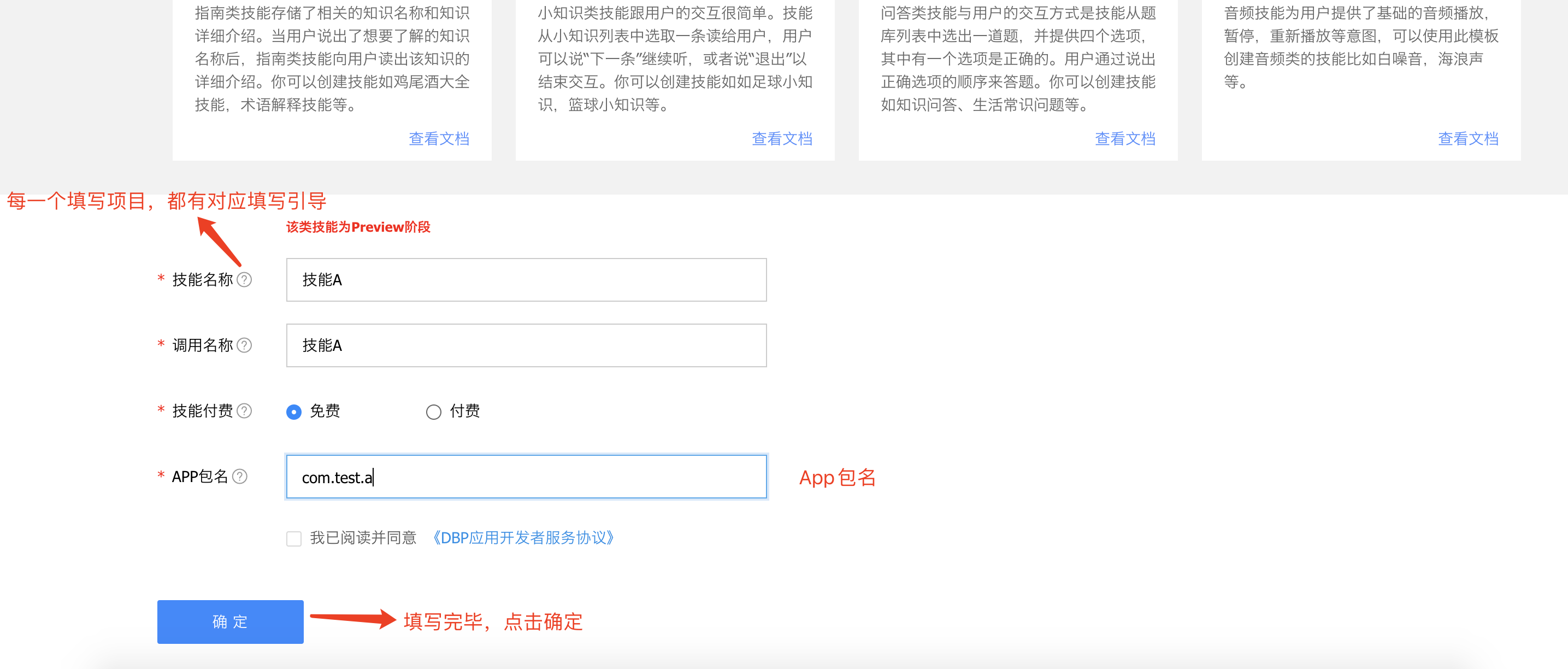Select the 付费 radio option
The image size is (1568, 669).
pos(433,412)
